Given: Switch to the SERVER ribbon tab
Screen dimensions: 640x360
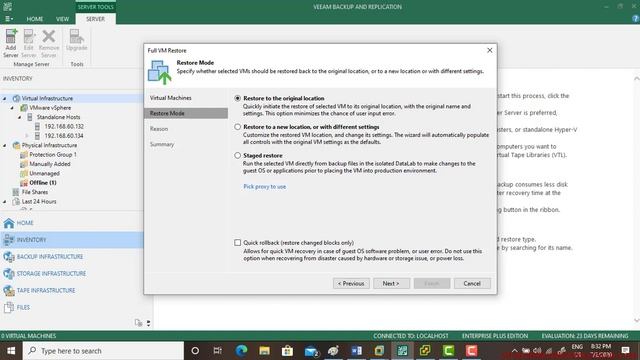Looking at the screenshot, I should [95, 19].
